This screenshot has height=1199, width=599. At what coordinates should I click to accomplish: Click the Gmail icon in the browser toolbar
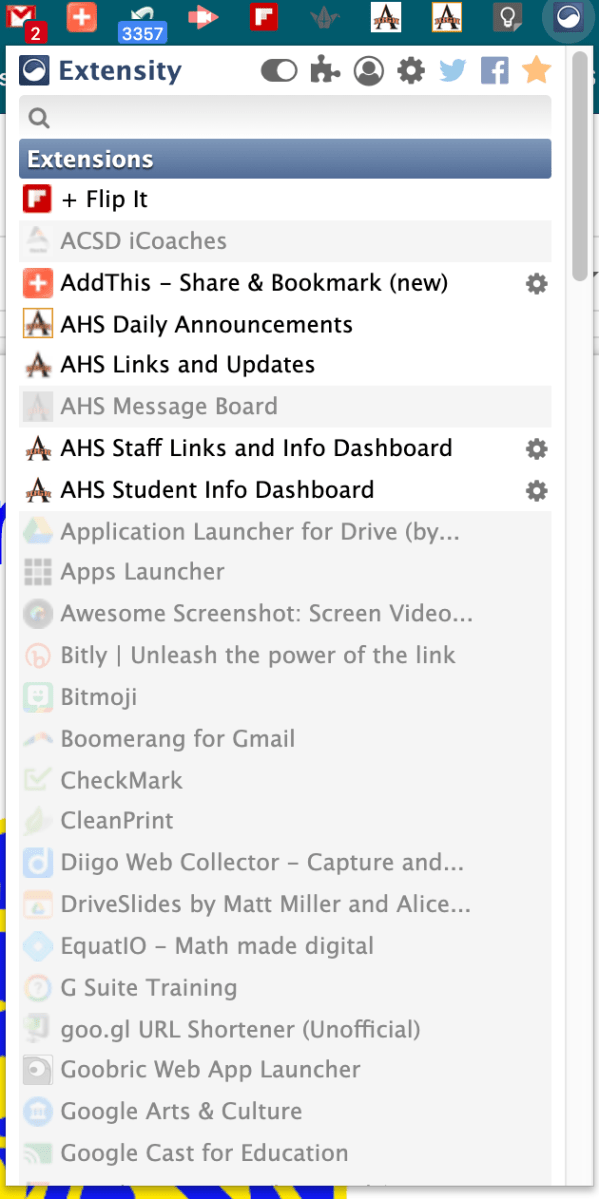click(22, 16)
